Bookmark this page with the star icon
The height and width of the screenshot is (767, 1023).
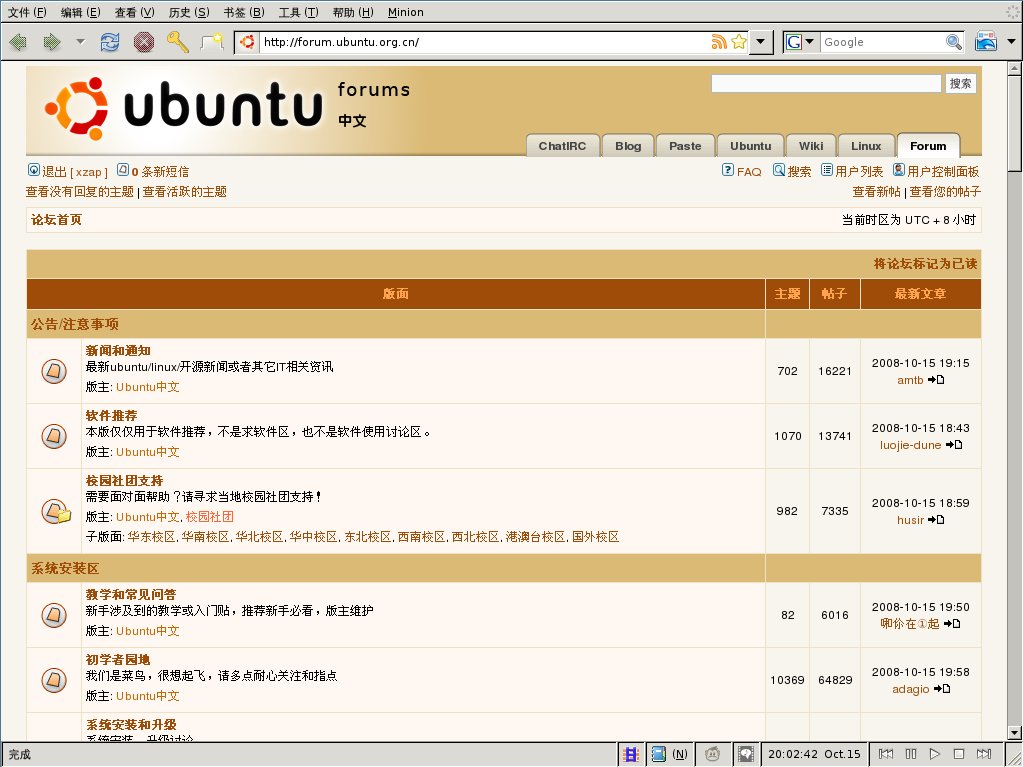pos(739,42)
